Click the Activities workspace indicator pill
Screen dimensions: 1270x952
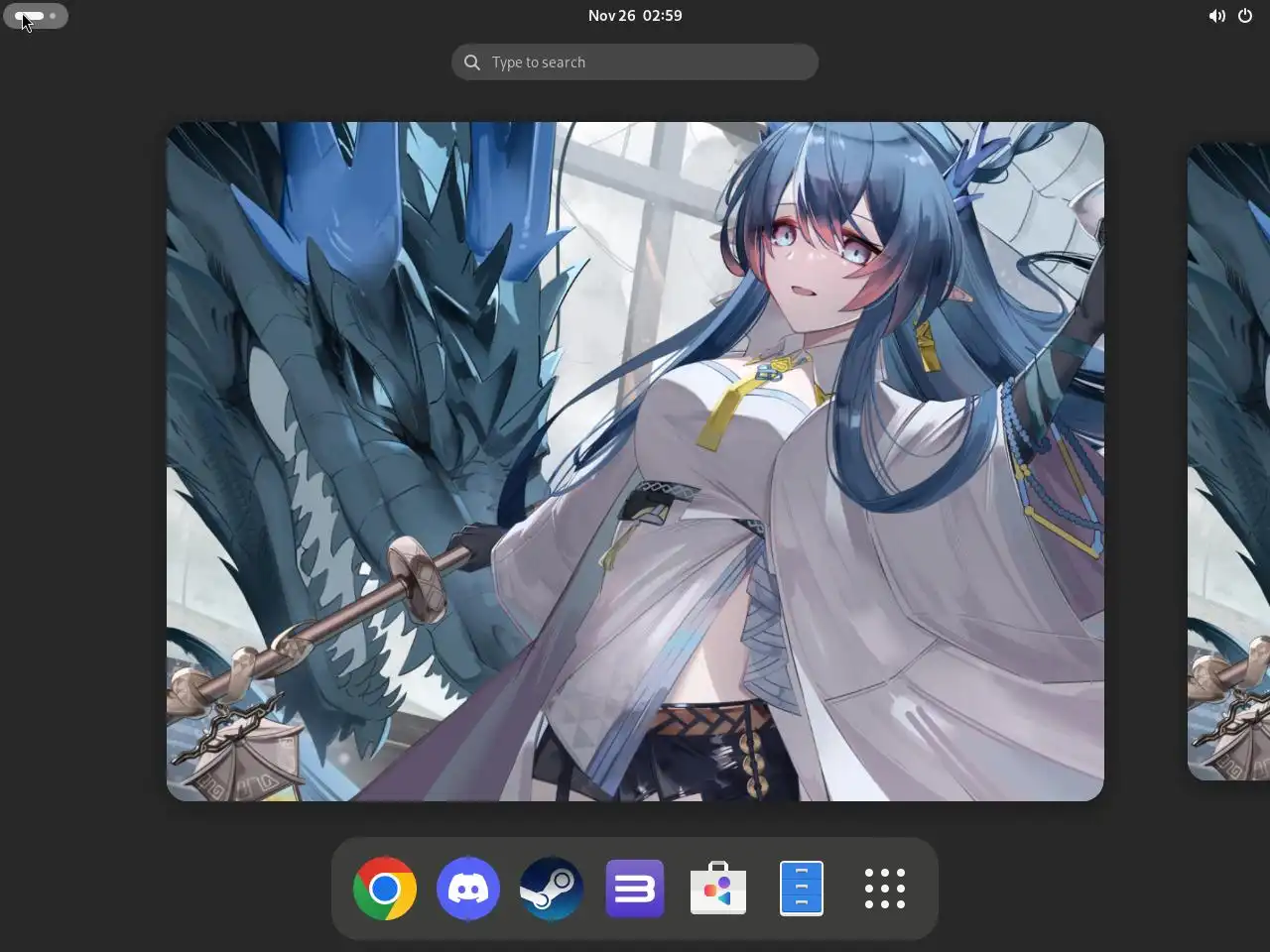pyautogui.click(x=36, y=16)
